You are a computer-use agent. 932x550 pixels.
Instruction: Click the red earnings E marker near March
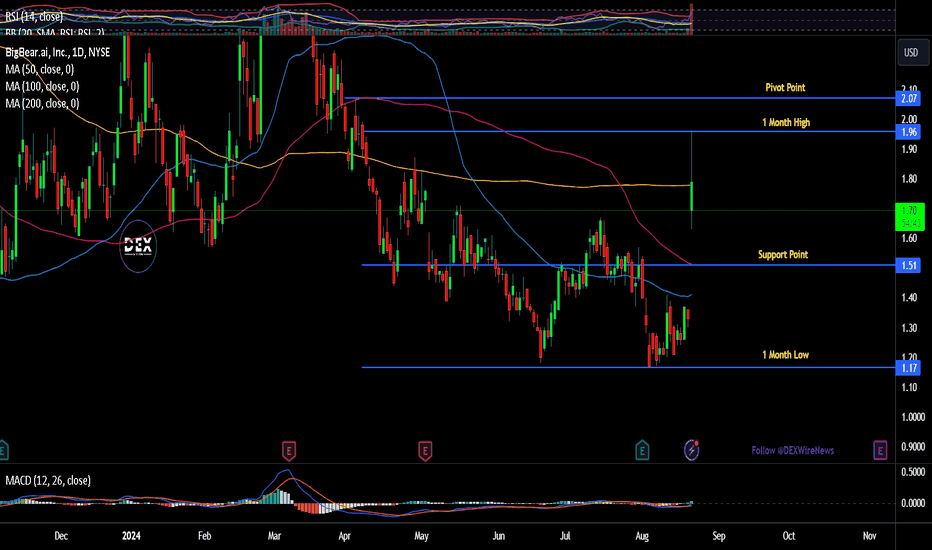pyautogui.click(x=288, y=451)
